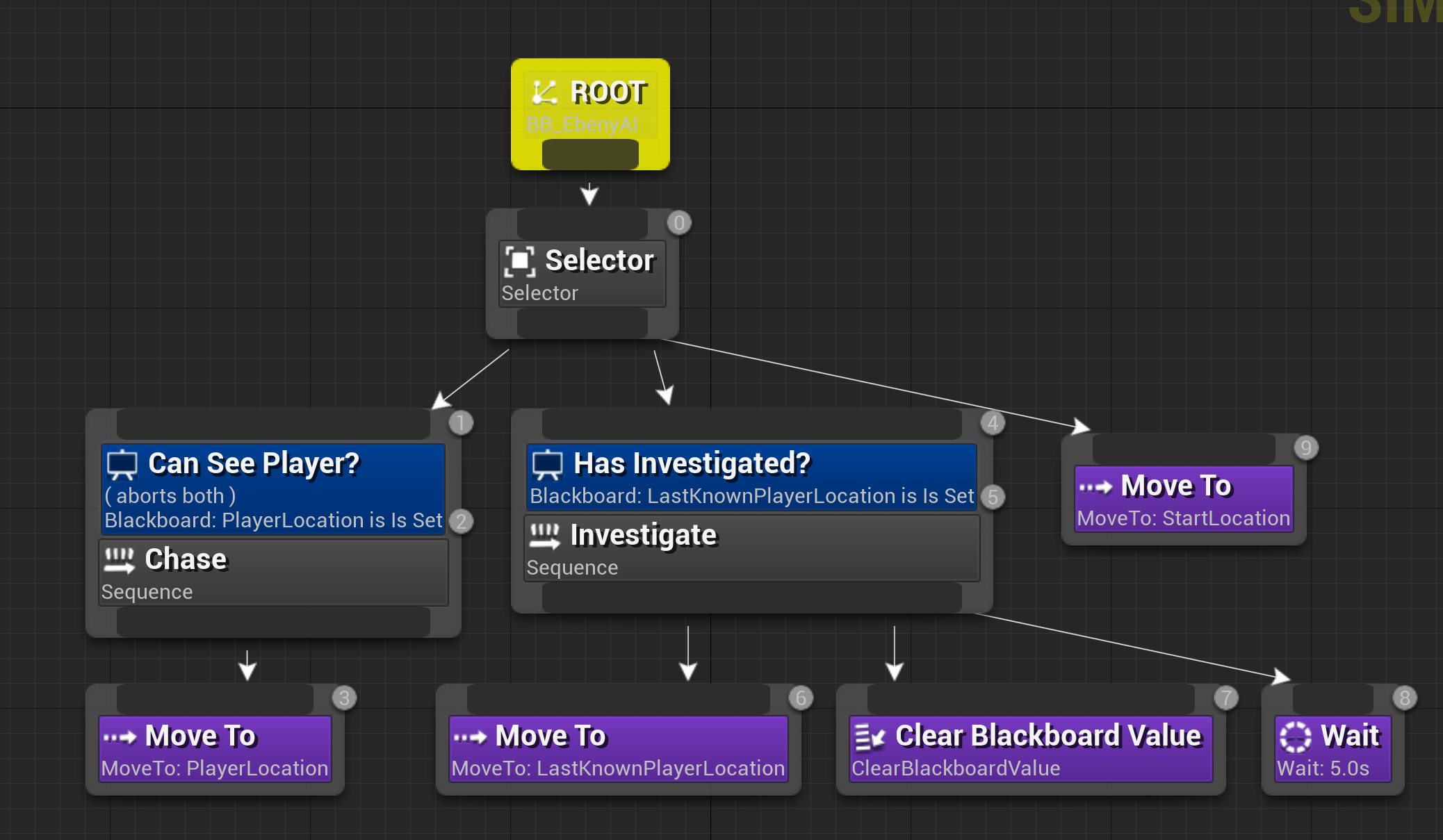Select the Move To LastKnownPlayerLocation task node
Viewport: 1443px width, 840px height.
point(618,749)
